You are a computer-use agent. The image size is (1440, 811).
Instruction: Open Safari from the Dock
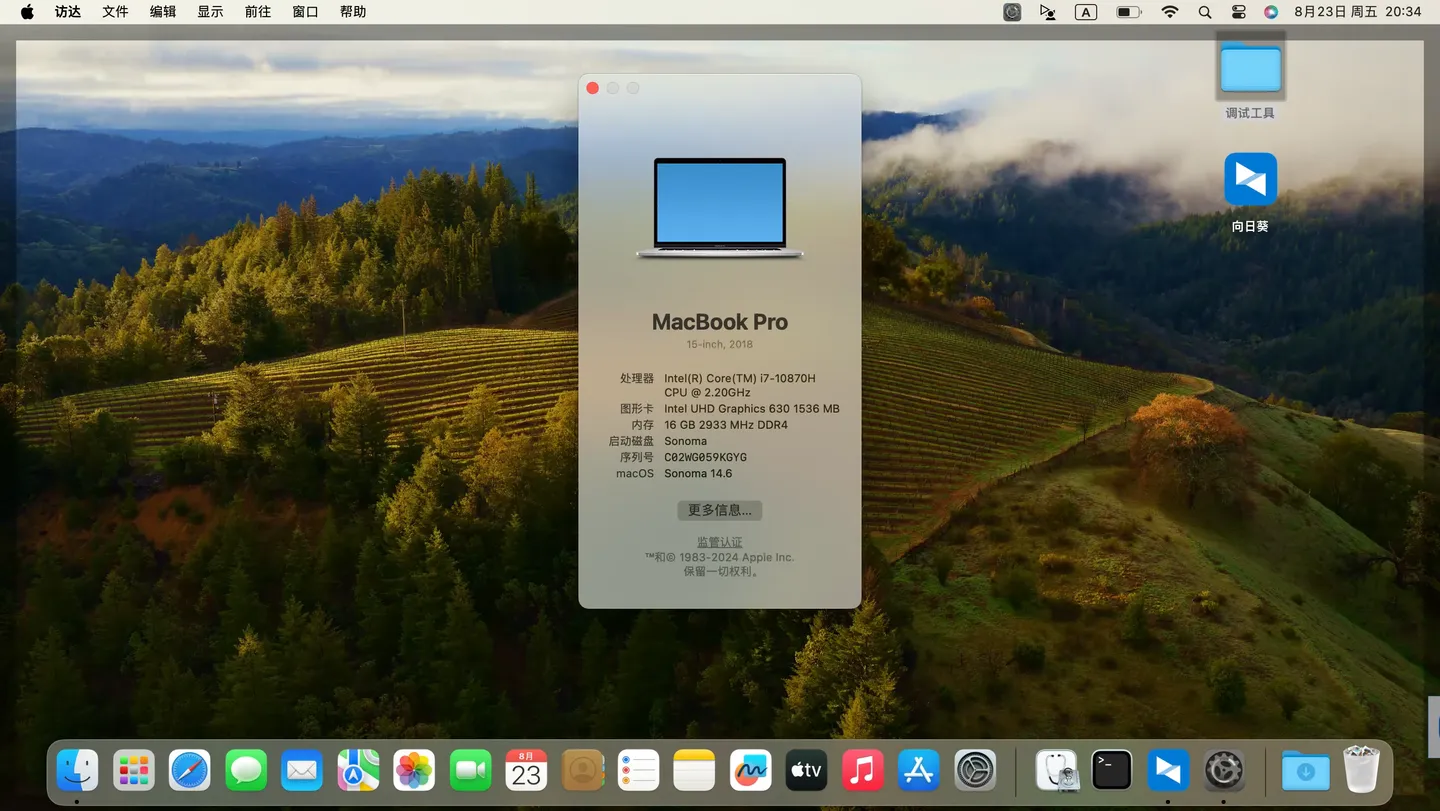[190, 770]
